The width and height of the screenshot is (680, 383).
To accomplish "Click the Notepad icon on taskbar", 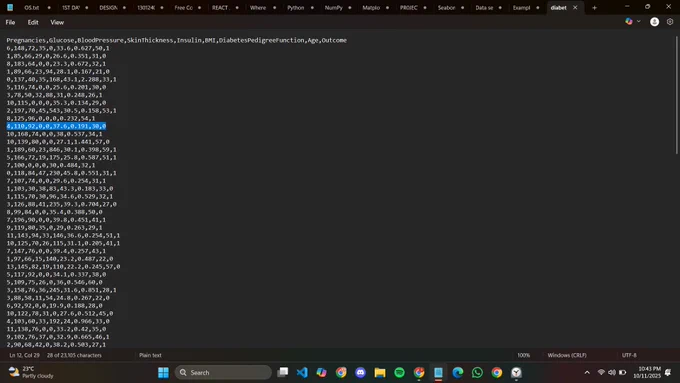I will click(x=438, y=373).
